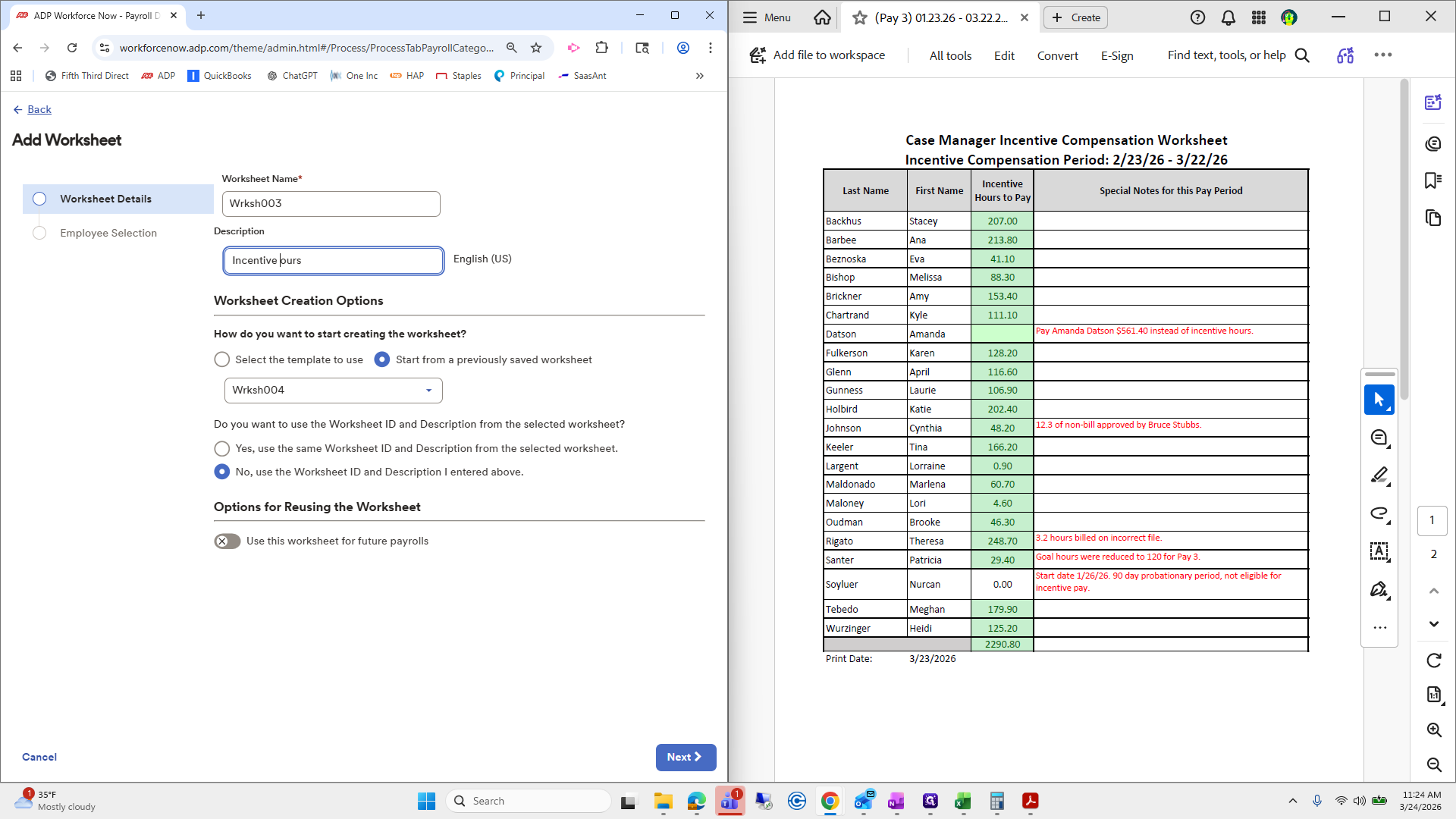Screen dimensions: 1456x819
Task: Click the Next button
Action: pyautogui.click(x=685, y=757)
